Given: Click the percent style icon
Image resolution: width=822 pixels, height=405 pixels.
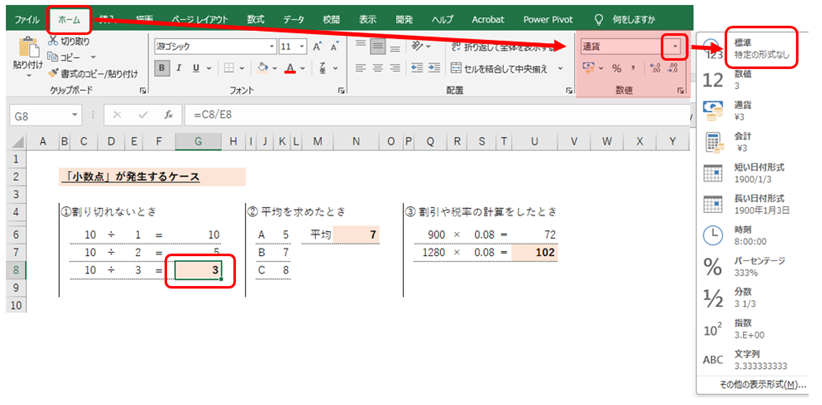Looking at the screenshot, I should tap(617, 68).
